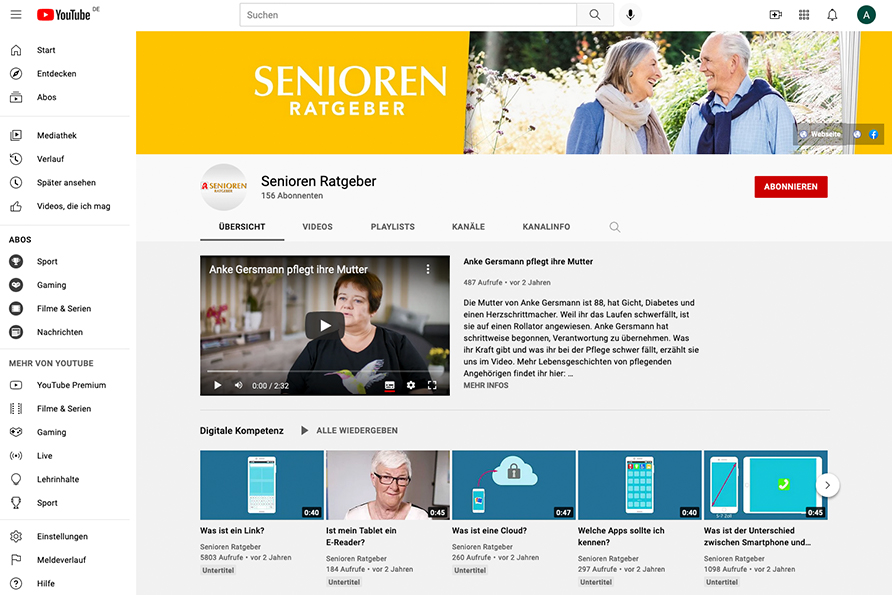Click the featured video progress bar
892x595 pixels.
tap(325, 371)
